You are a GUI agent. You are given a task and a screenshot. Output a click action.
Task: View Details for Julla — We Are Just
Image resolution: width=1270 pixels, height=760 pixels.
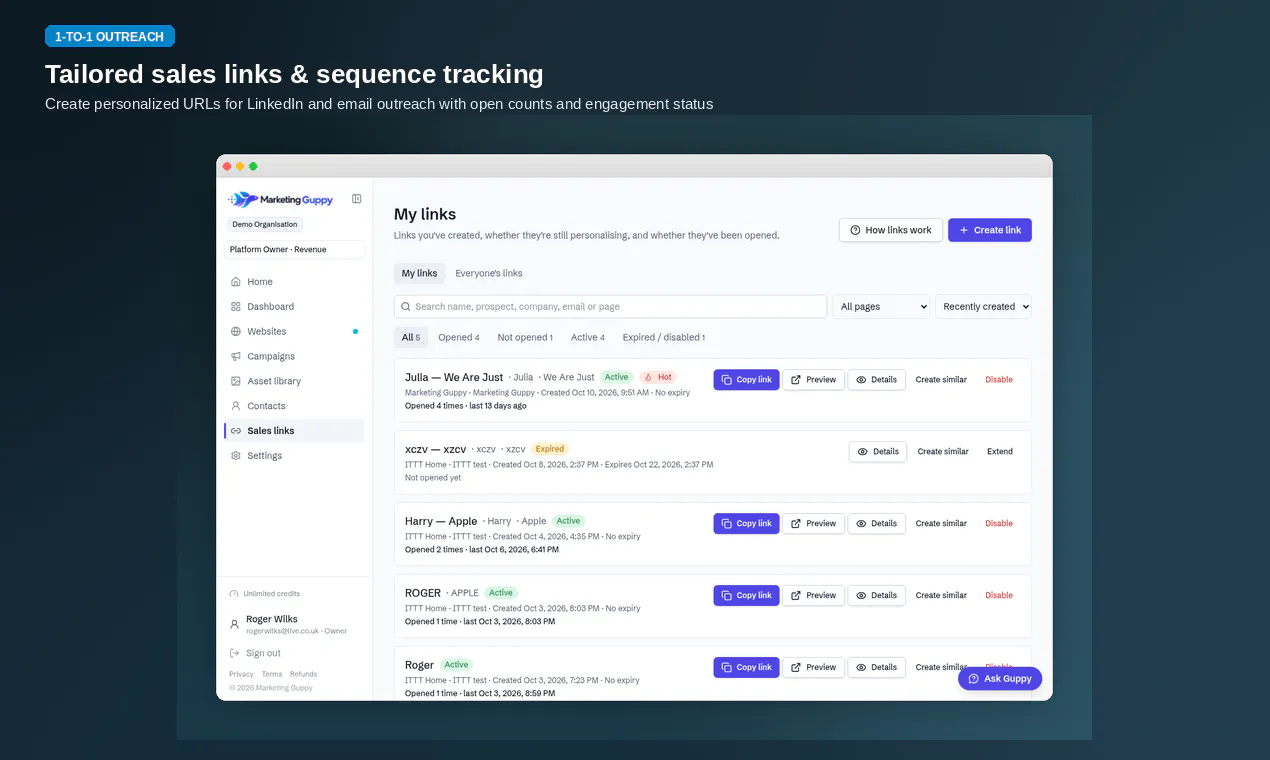pos(877,380)
